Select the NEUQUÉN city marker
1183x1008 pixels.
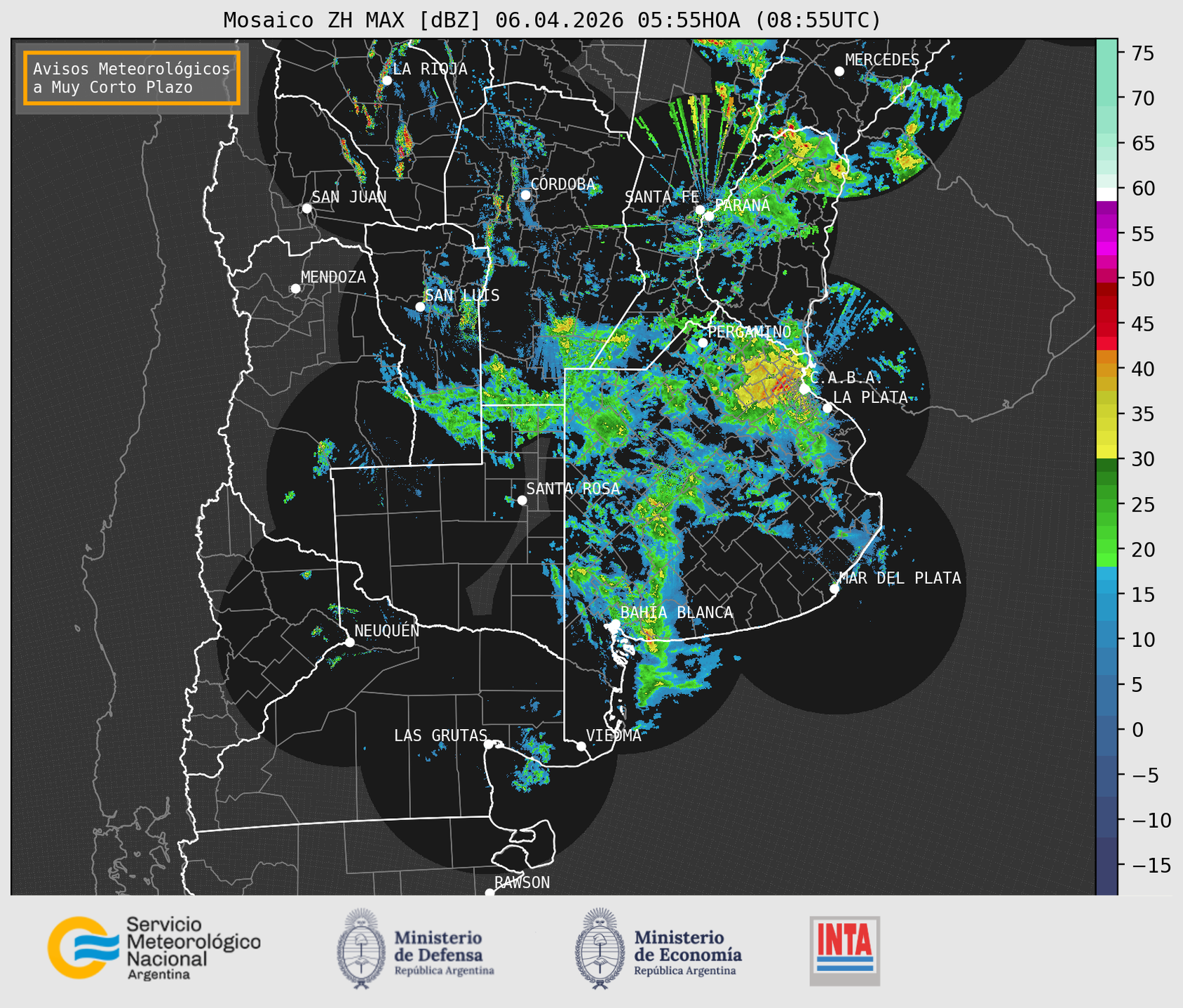coord(349,642)
